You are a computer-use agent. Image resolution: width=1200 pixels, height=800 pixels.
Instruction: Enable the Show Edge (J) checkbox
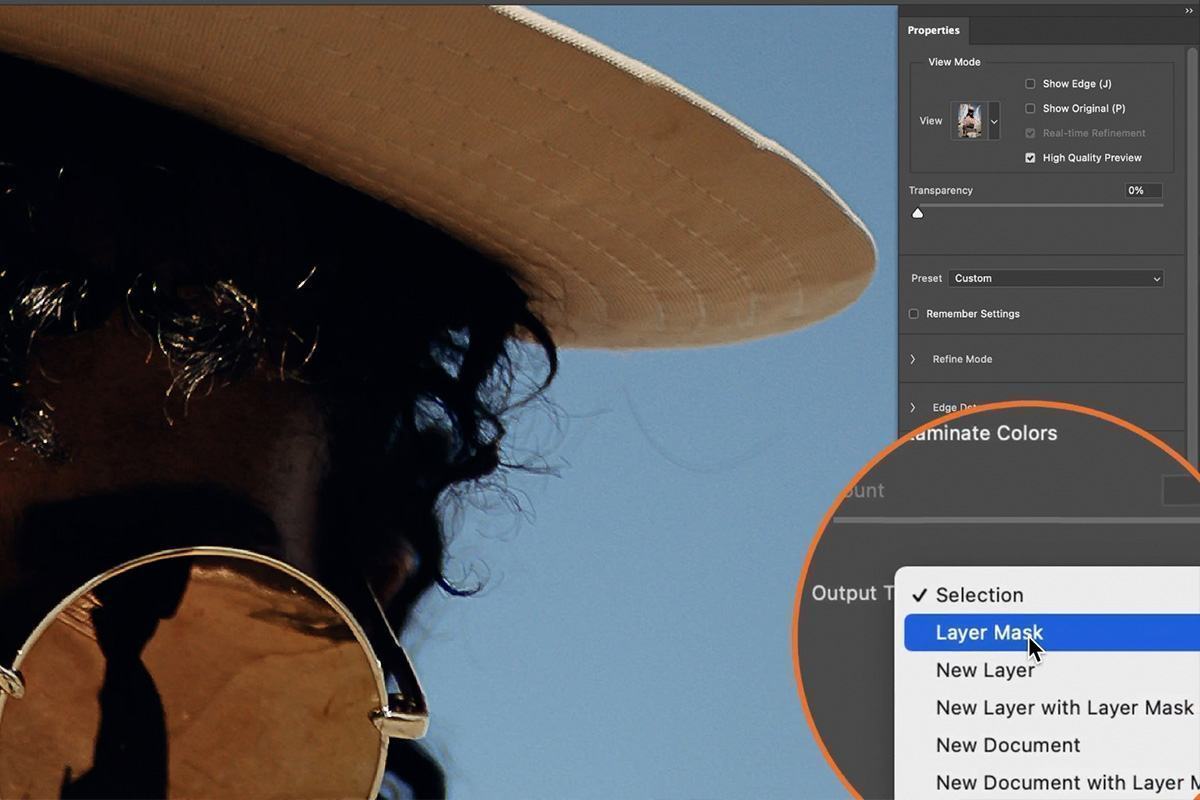pyautogui.click(x=1030, y=84)
